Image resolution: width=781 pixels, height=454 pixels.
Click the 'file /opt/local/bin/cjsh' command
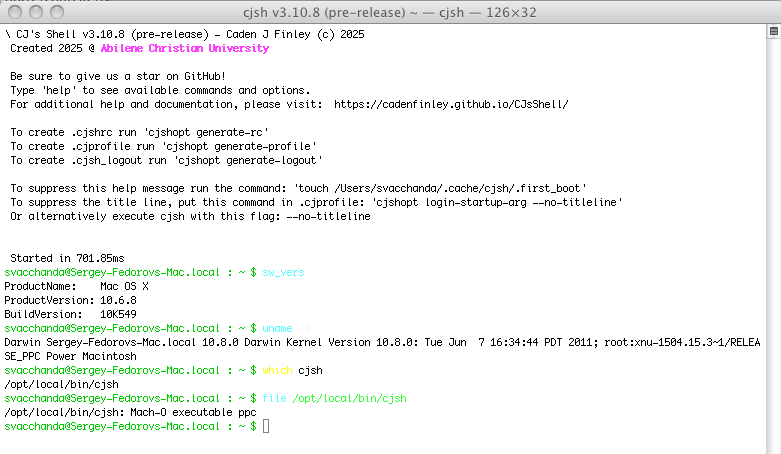334,398
